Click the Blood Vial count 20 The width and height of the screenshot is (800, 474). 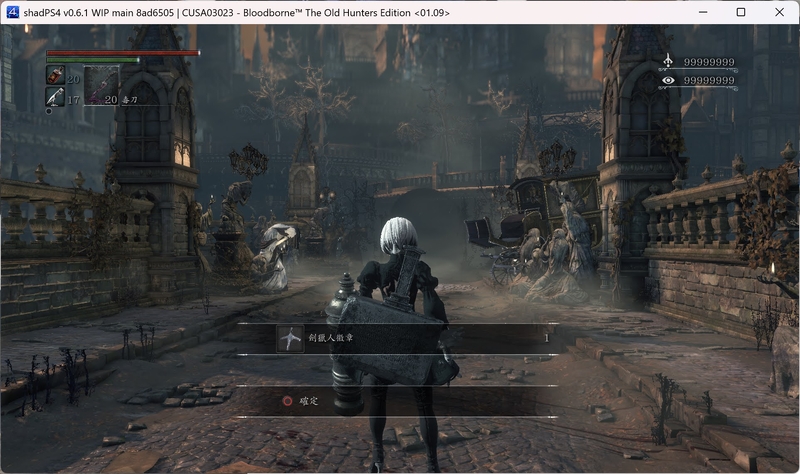[73, 80]
